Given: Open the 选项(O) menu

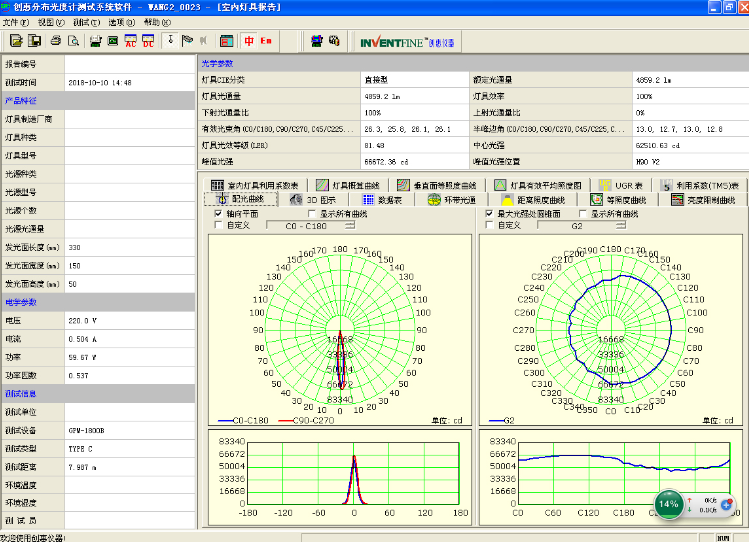Looking at the screenshot, I should pos(122,22).
